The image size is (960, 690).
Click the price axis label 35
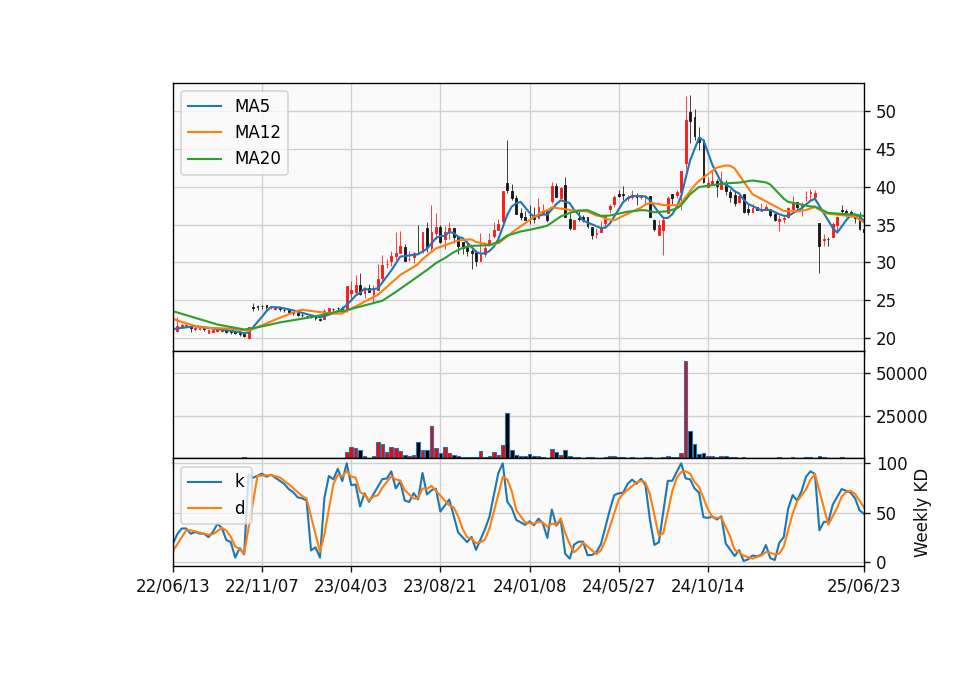[886, 226]
